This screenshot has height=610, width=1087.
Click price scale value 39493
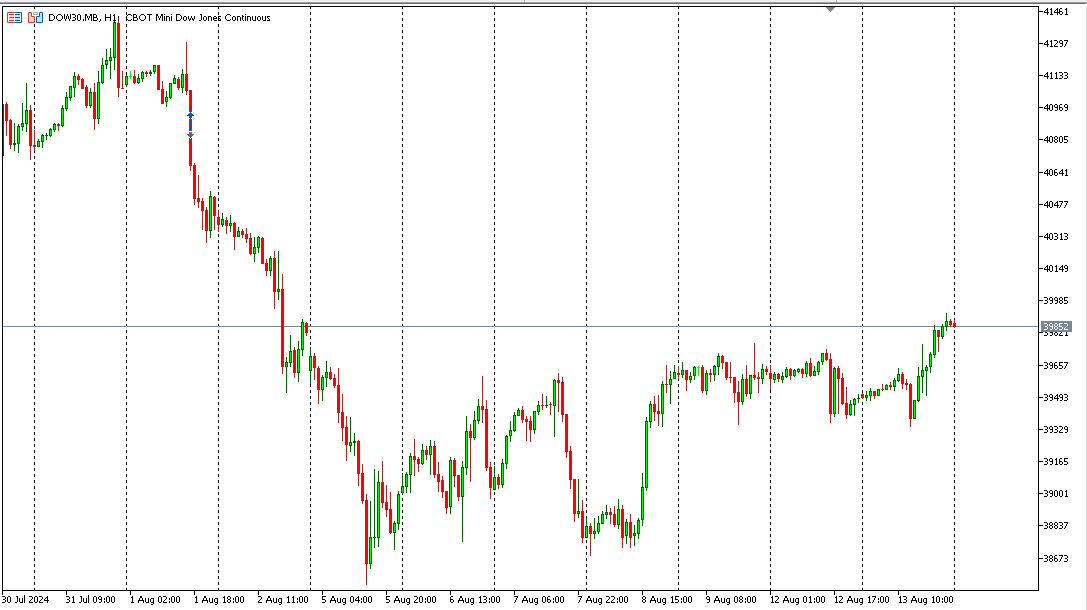click(1056, 397)
